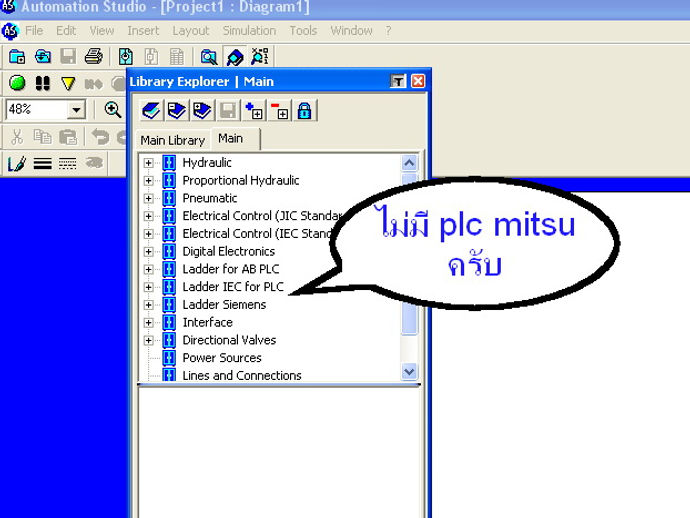Click the third book icon in Library Explorer
This screenshot has height=518, width=690.
[202, 110]
